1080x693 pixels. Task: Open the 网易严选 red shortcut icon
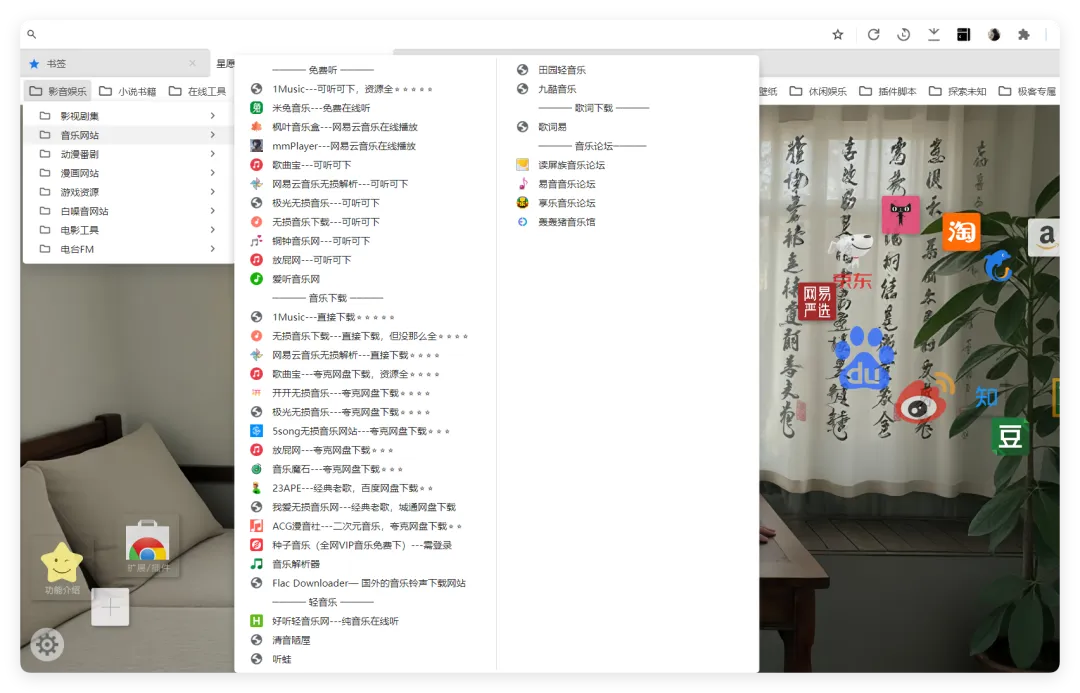point(817,301)
